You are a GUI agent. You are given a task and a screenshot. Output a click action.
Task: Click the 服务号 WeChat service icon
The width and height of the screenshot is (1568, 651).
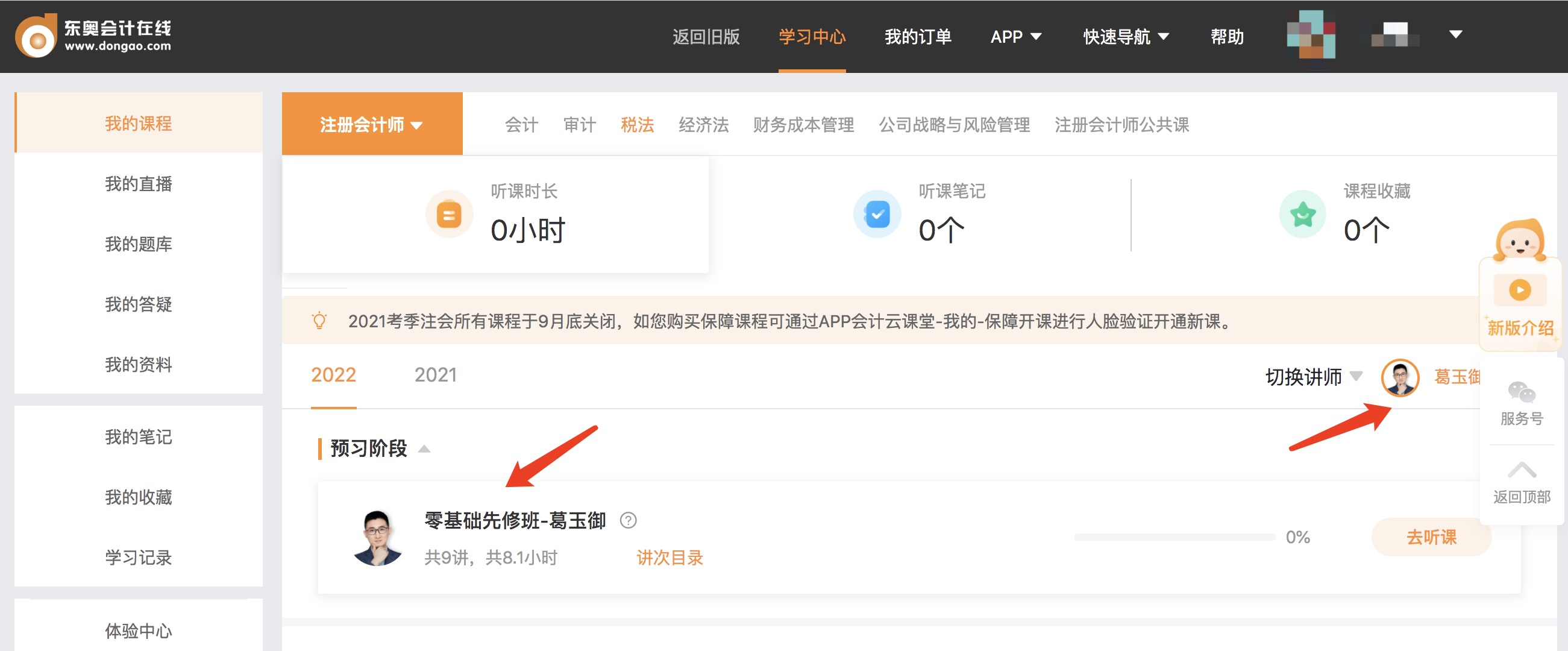[x=1521, y=392]
